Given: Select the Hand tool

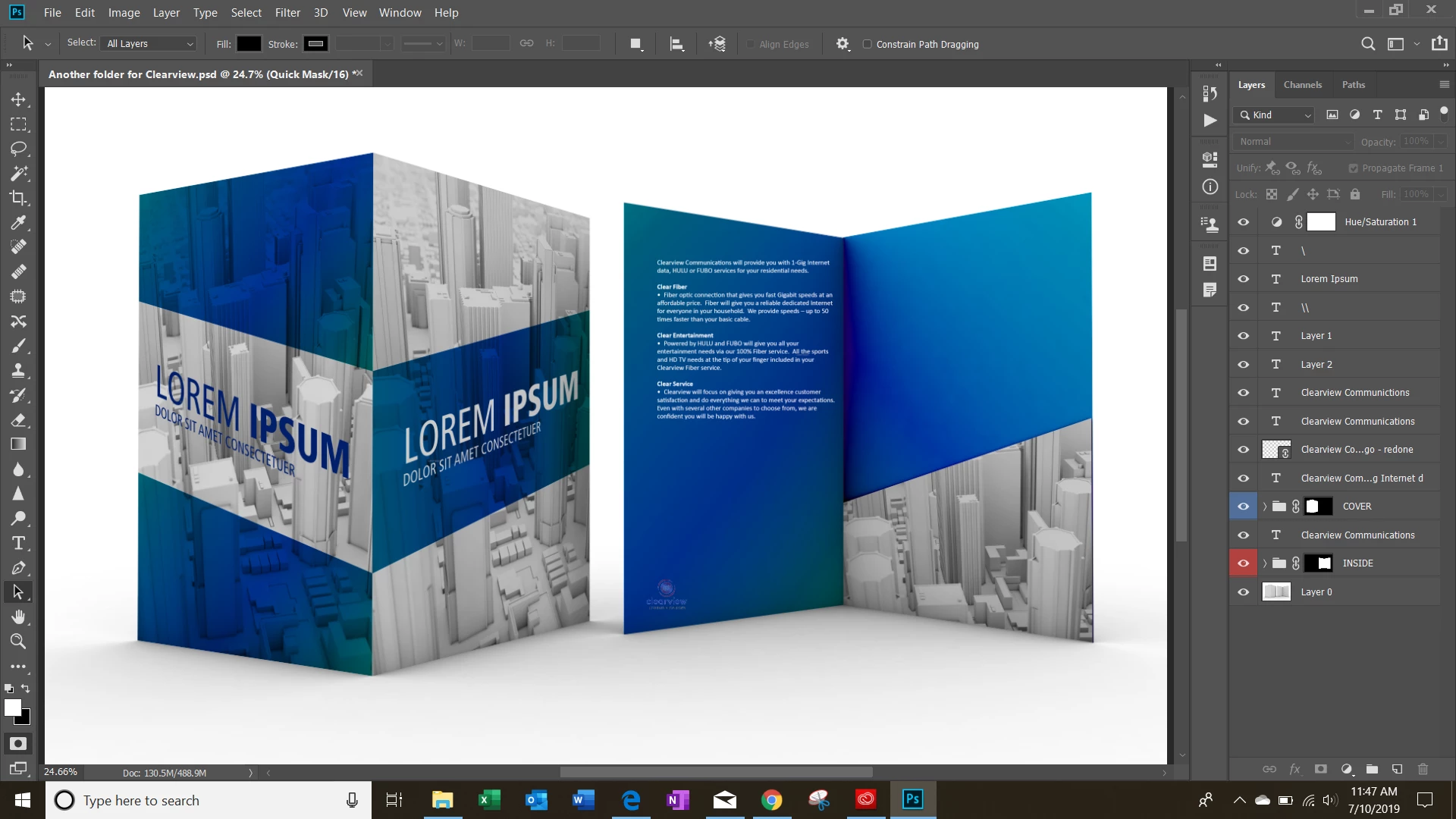Looking at the screenshot, I should [x=18, y=617].
